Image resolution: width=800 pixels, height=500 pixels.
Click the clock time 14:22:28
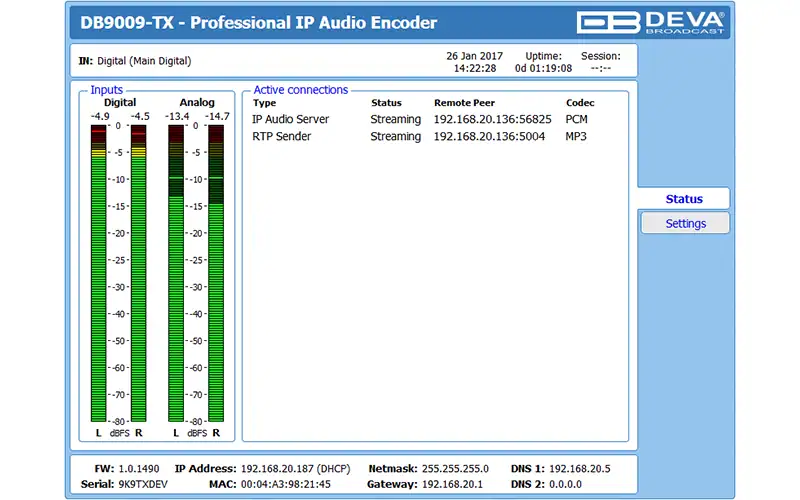click(475, 68)
